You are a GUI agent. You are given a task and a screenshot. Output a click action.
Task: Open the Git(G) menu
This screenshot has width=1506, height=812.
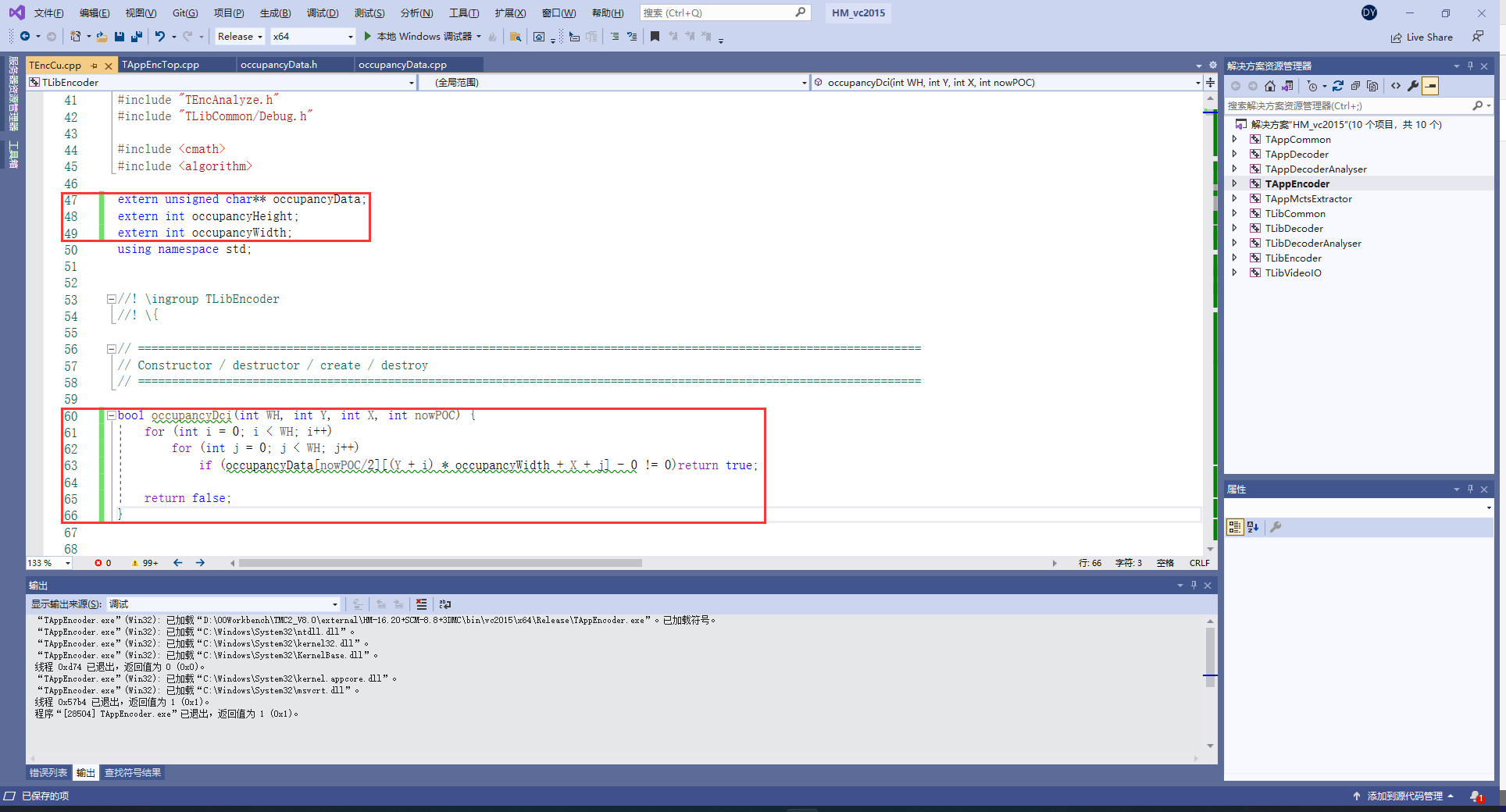pyautogui.click(x=185, y=12)
